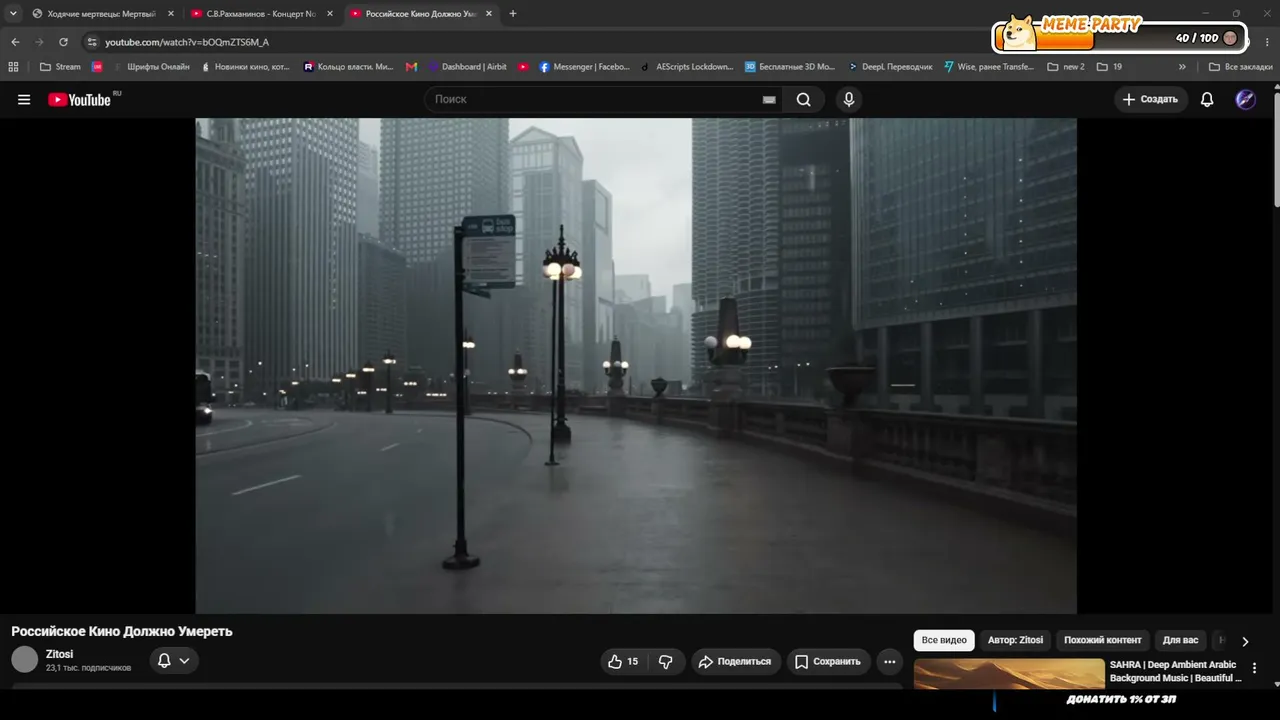Like the video with thumbs up
Screen dimensions: 1280x720
pos(623,661)
